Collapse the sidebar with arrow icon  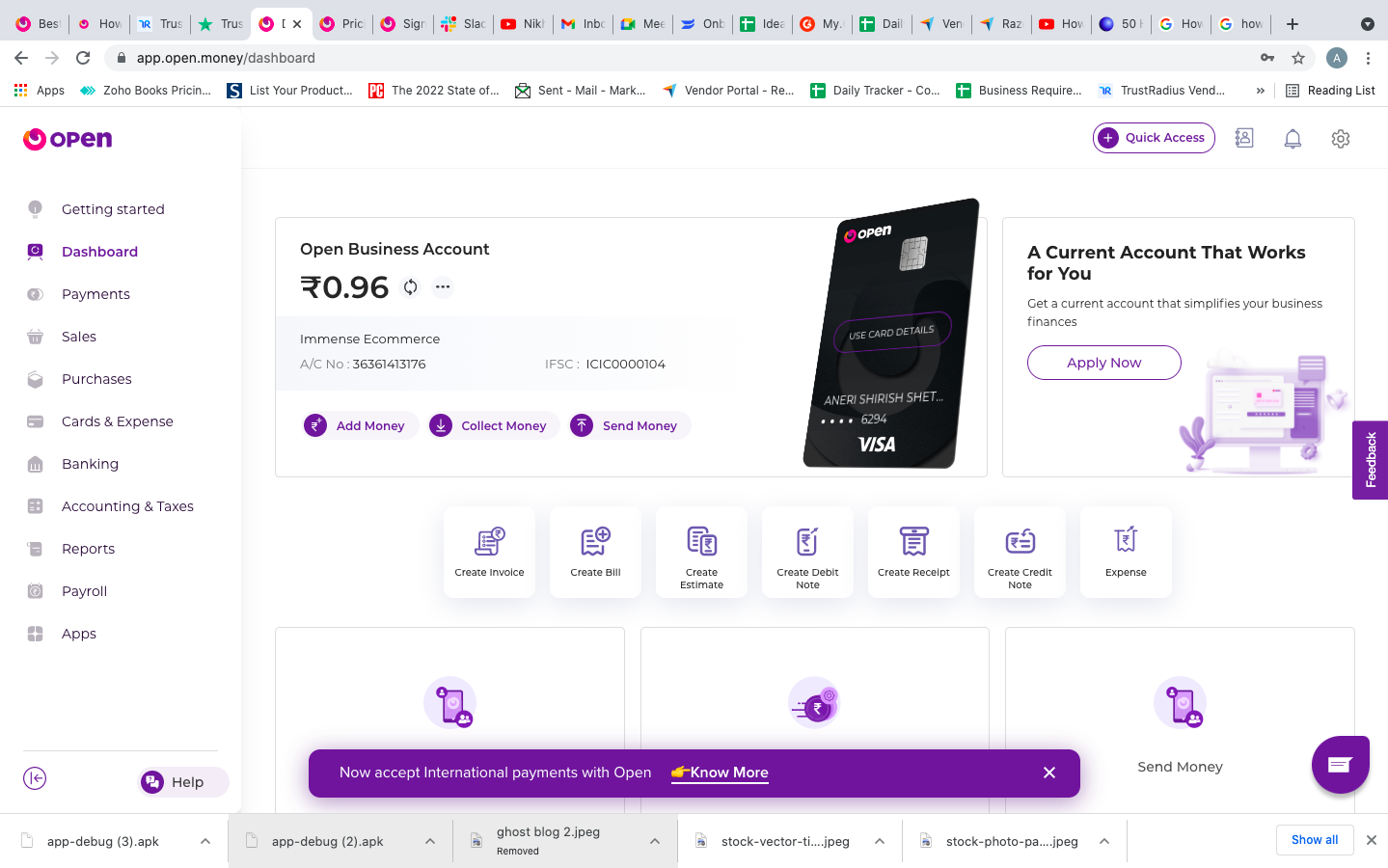pyautogui.click(x=35, y=778)
